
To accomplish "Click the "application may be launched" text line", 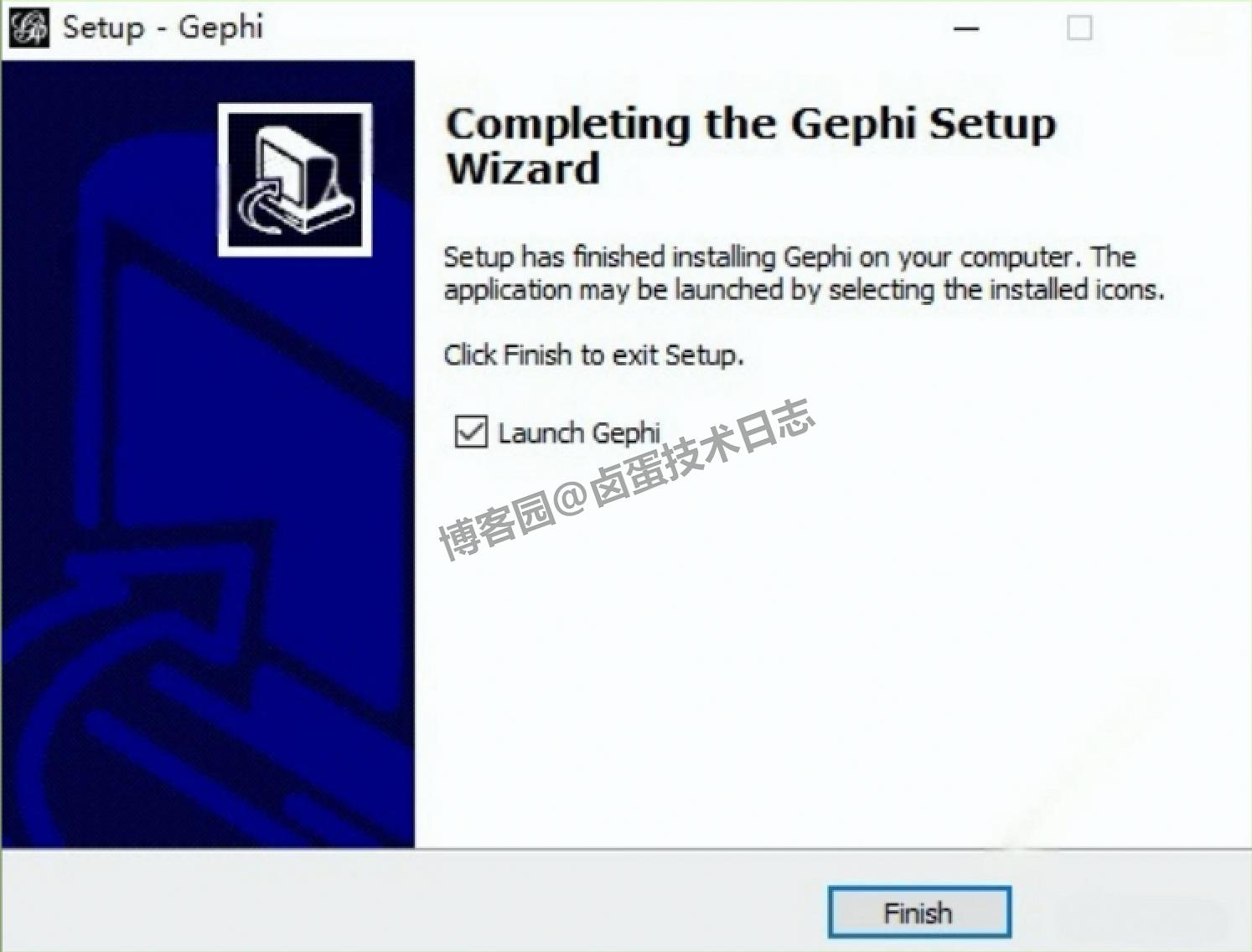I will (804, 290).
